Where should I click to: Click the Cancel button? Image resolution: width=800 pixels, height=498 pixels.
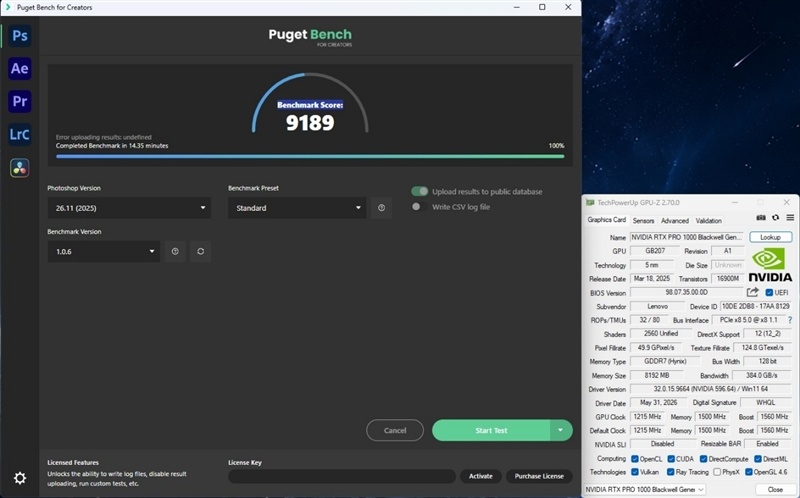395,430
